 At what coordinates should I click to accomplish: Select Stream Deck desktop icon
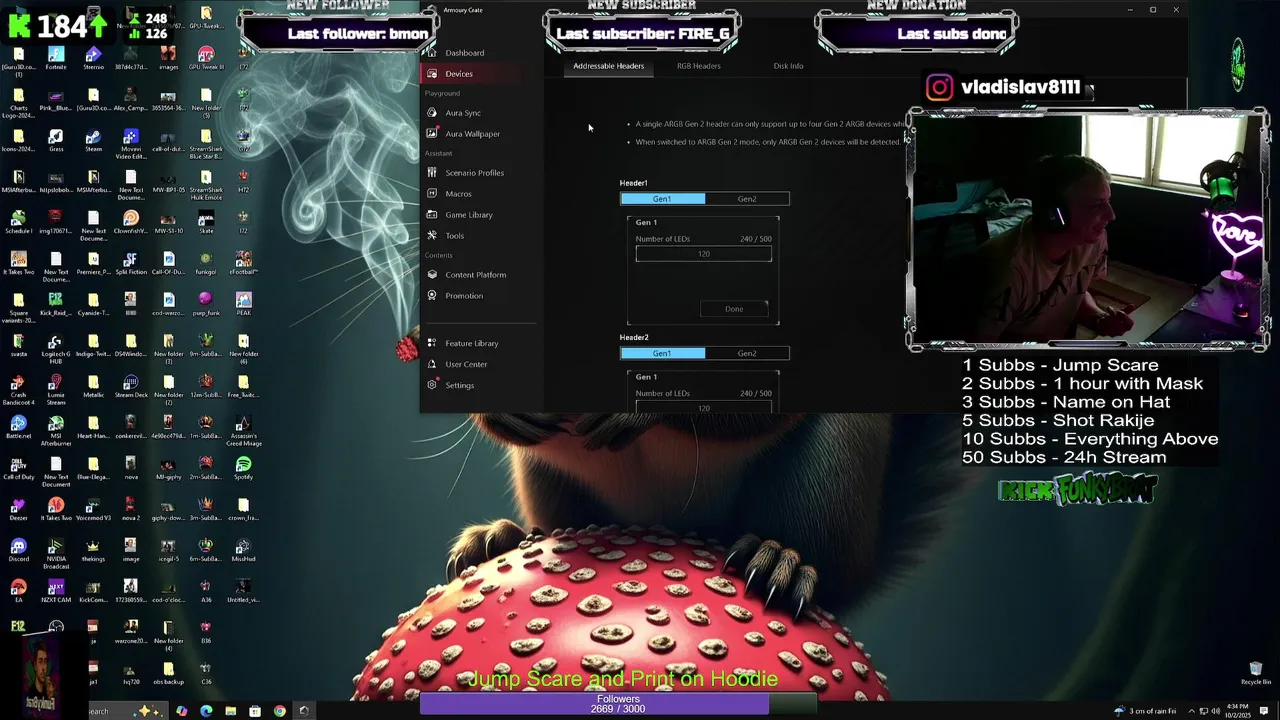pos(131,386)
